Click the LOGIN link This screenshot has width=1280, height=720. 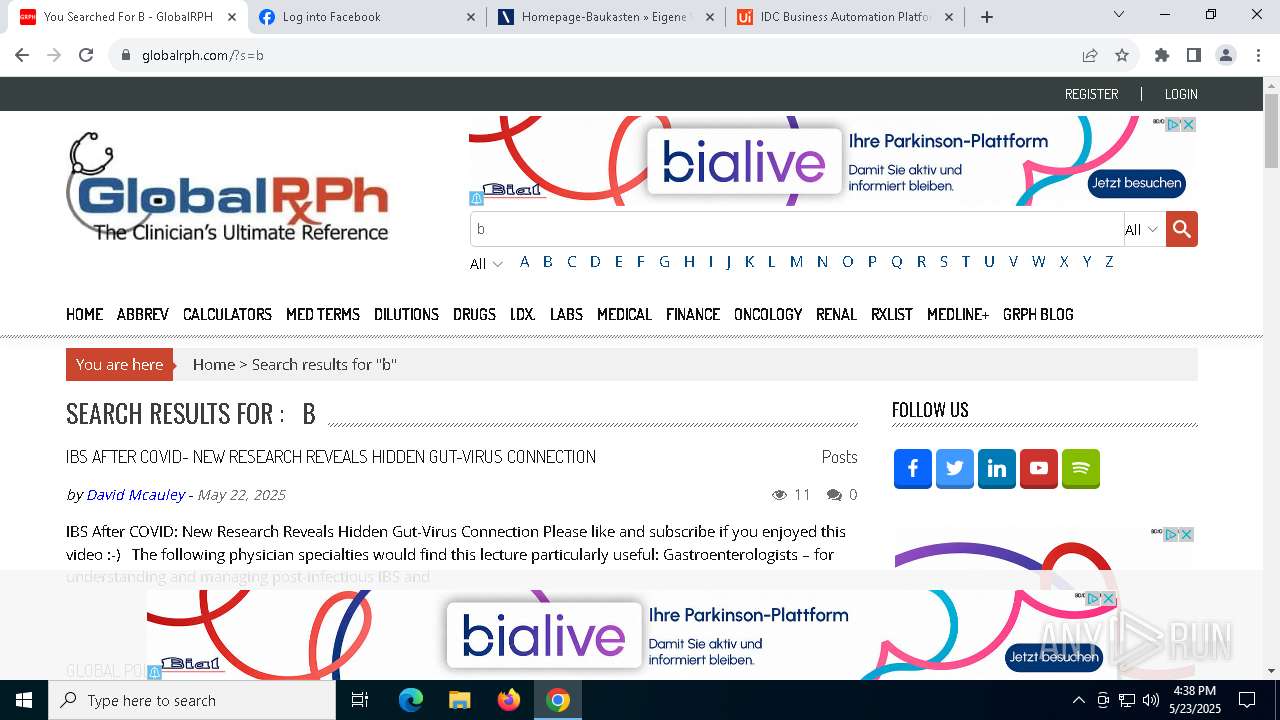click(x=1181, y=94)
